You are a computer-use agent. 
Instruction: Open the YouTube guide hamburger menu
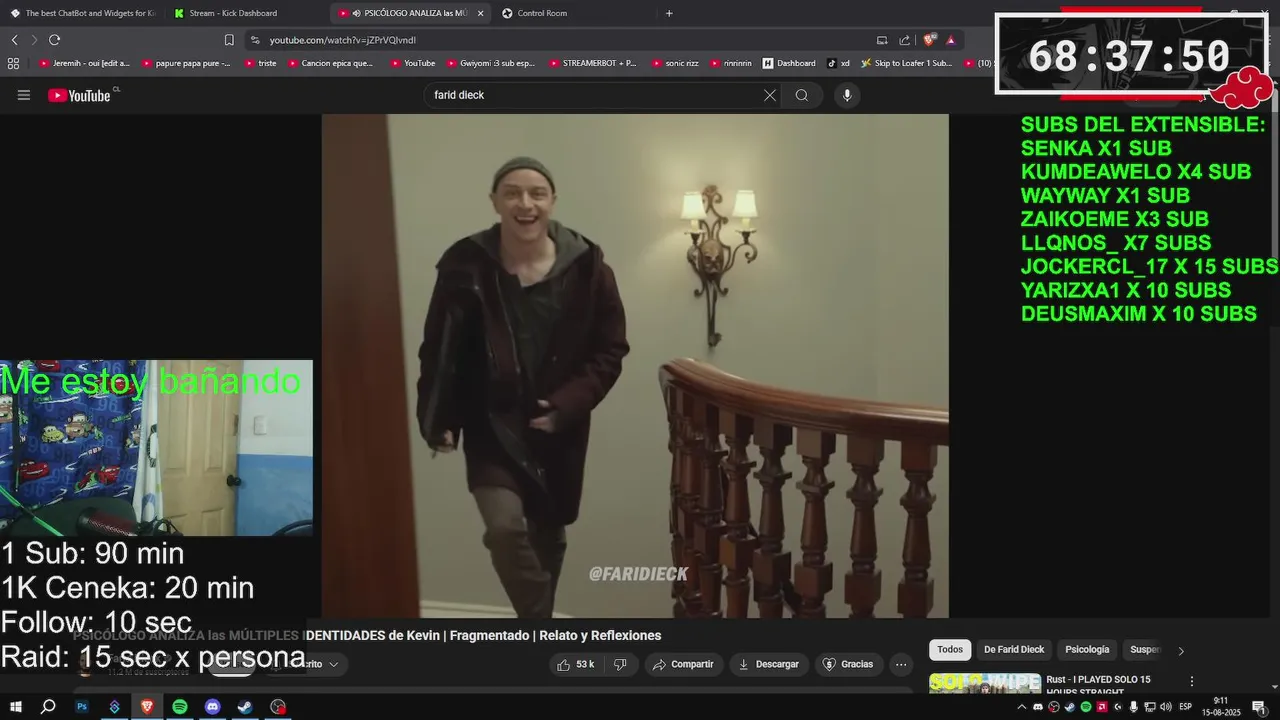[x=24, y=95]
